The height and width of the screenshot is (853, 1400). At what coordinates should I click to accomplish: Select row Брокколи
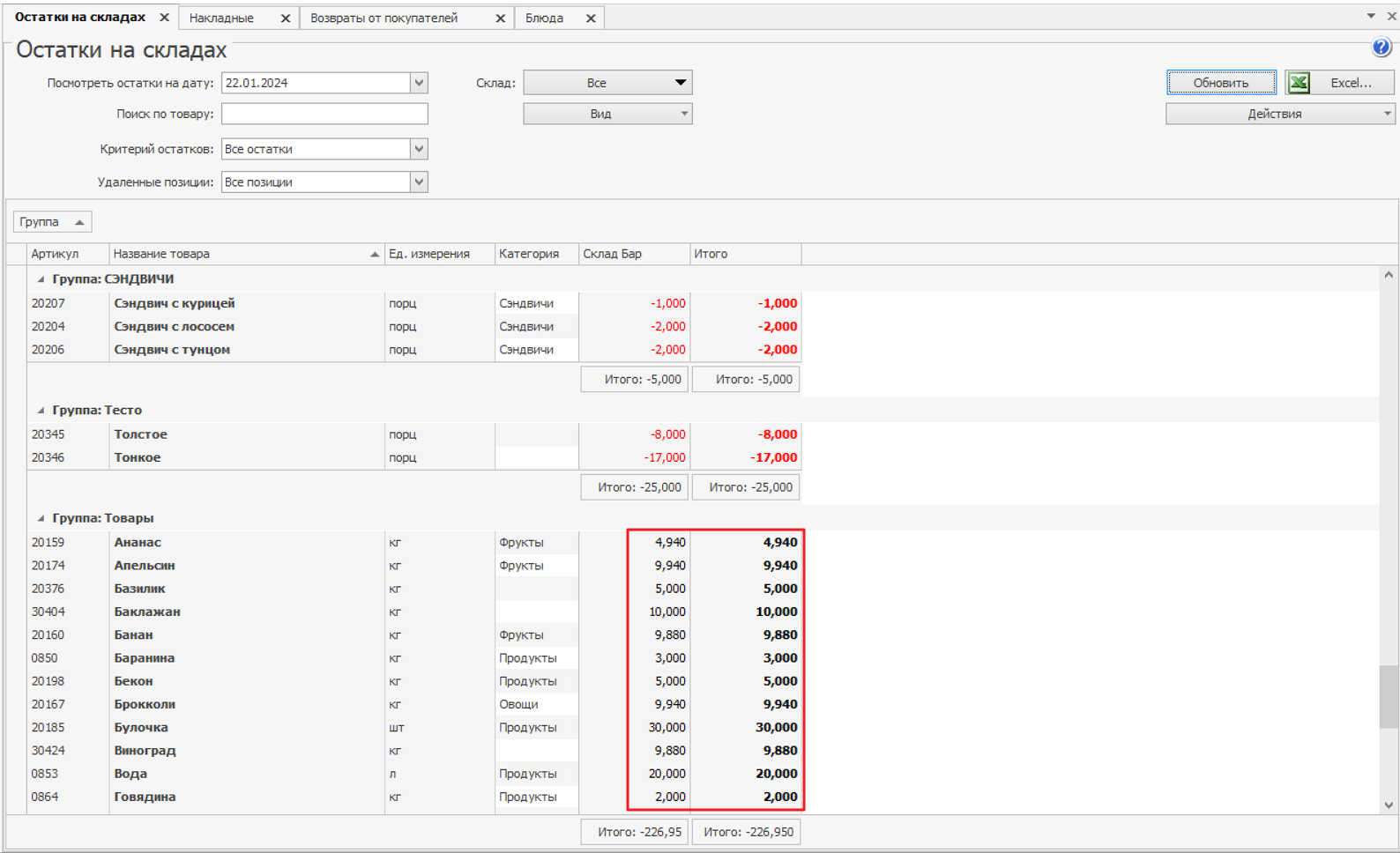[x=414, y=704]
